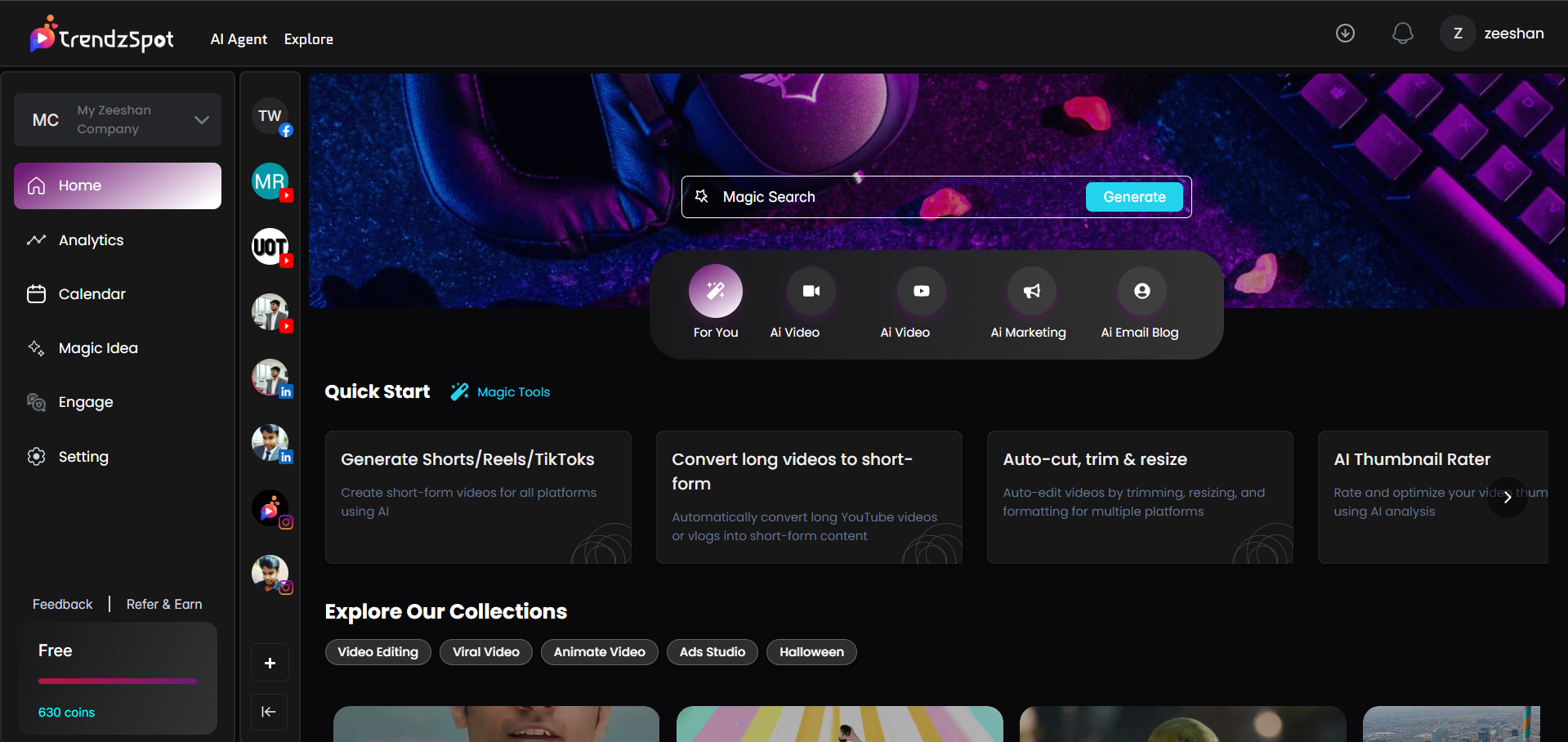1568x742 pixels.
Task: Switch to the Explore tab
Action: 308,38
